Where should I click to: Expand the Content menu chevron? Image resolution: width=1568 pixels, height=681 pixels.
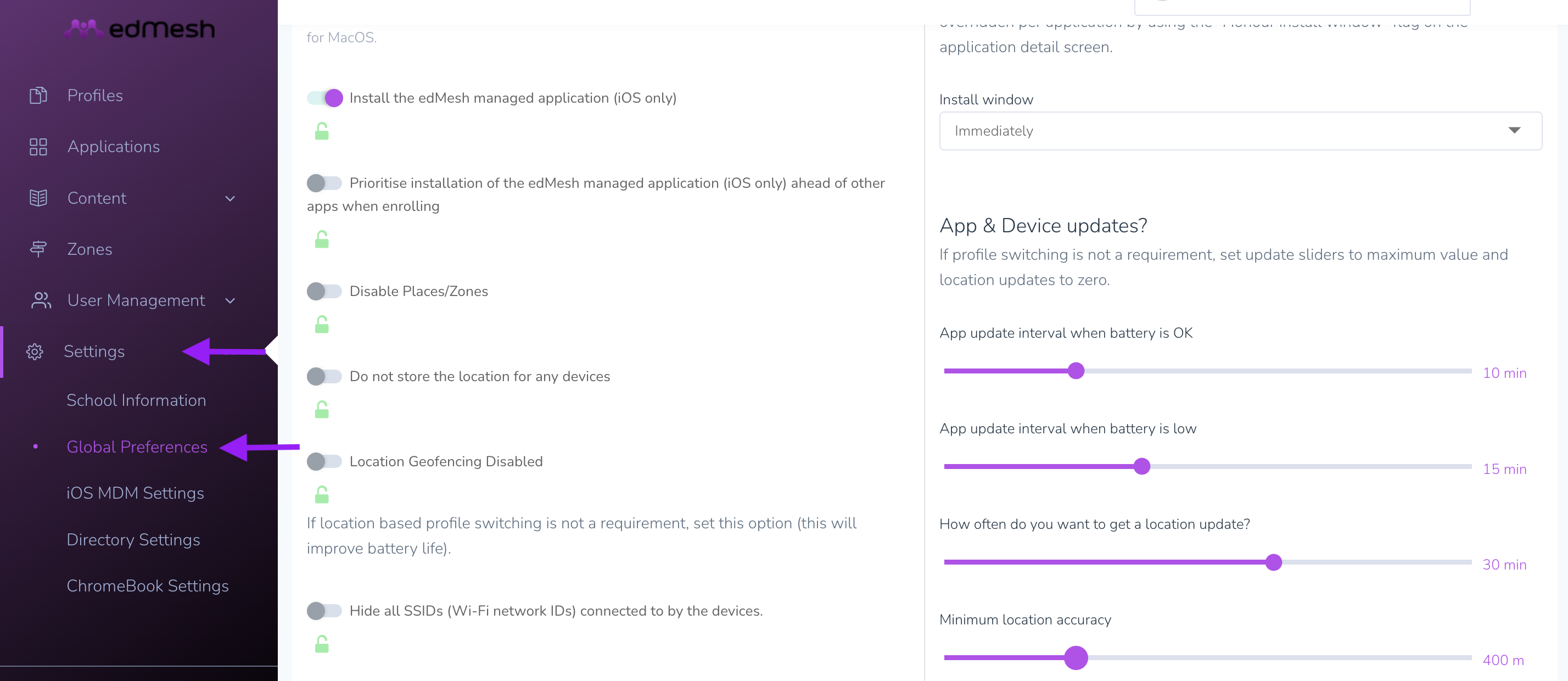230,199
